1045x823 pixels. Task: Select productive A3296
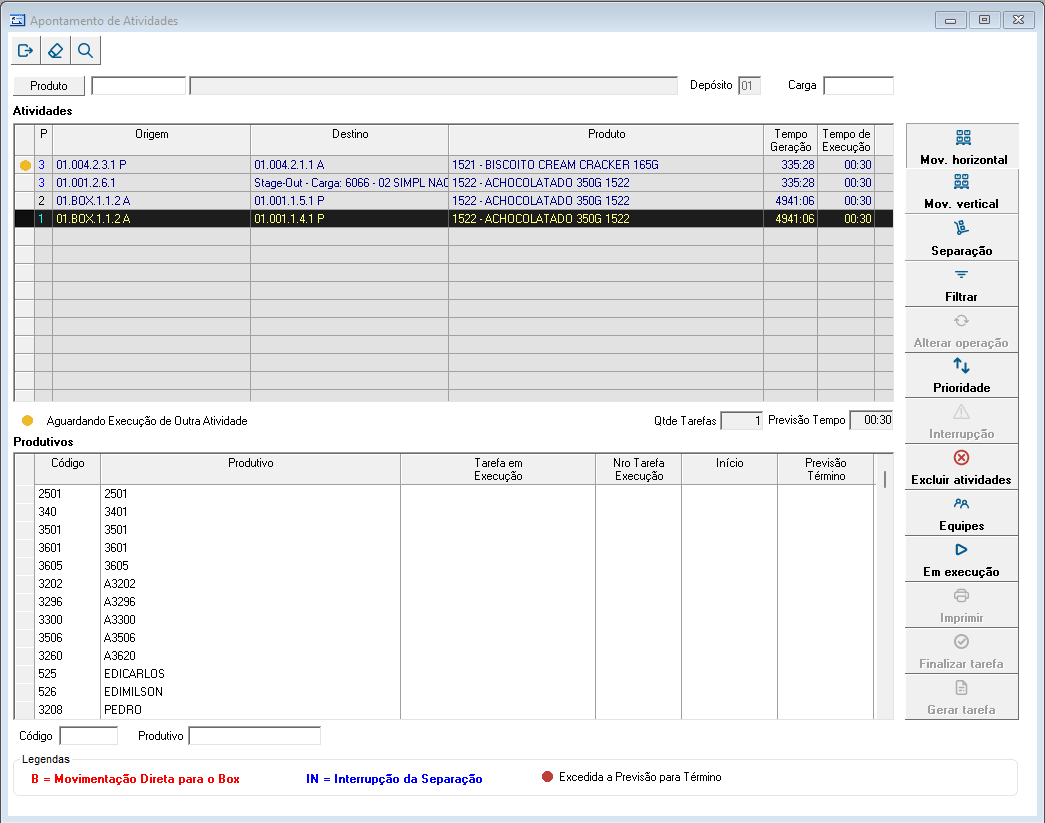tap(444, 602)
